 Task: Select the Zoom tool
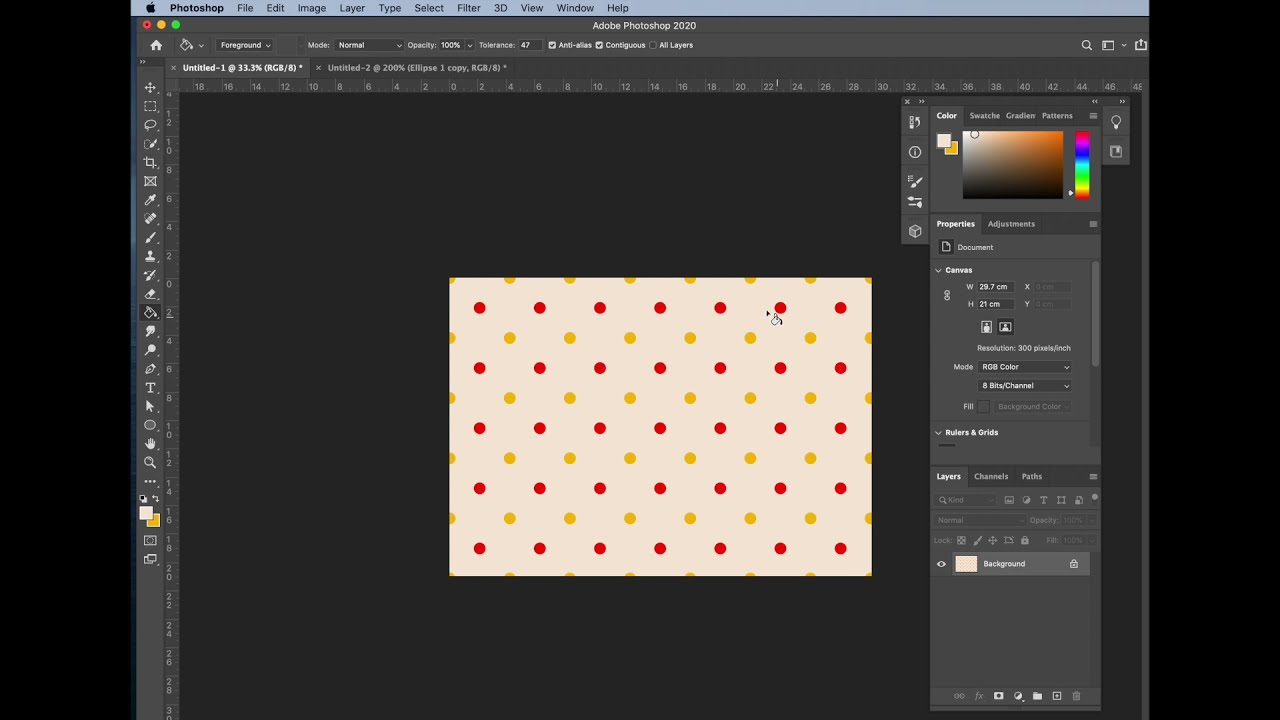coord(150,462)
